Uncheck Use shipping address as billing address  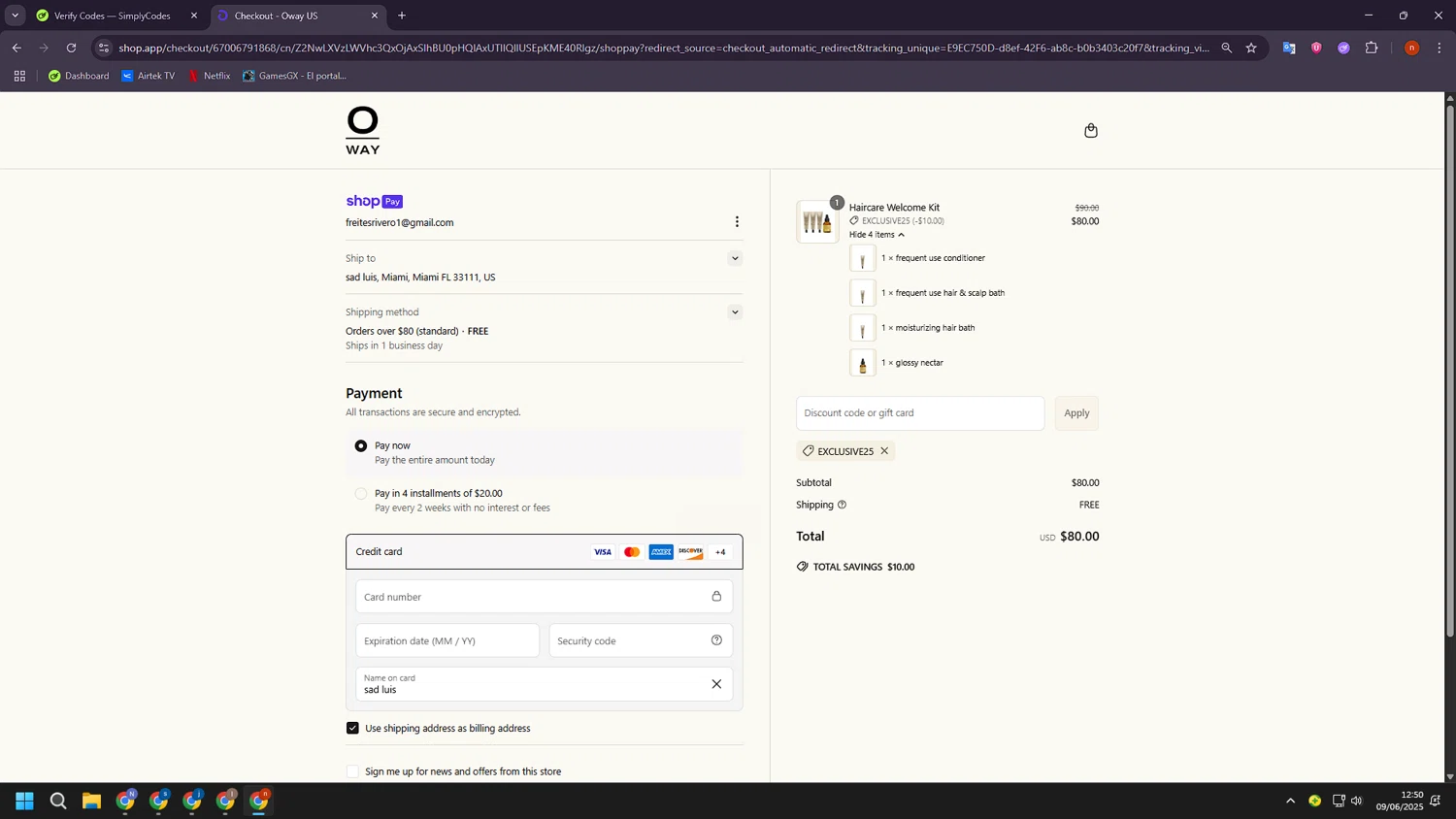point(352,728)
